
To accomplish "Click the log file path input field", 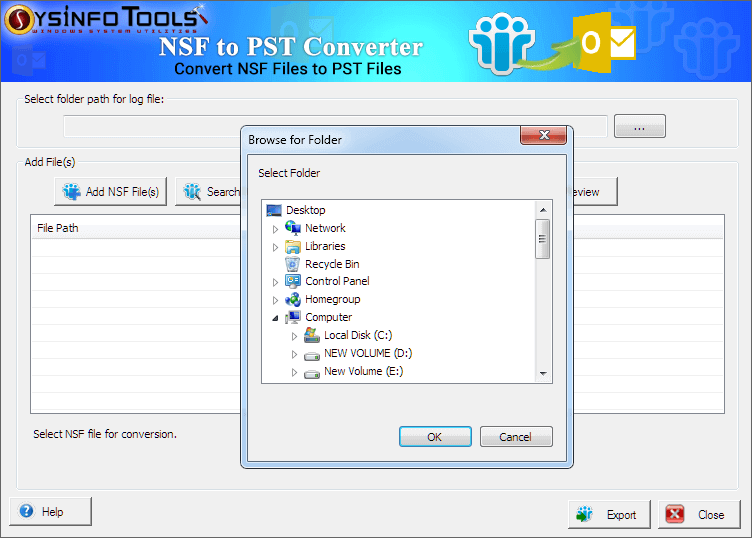I will 335,126.
